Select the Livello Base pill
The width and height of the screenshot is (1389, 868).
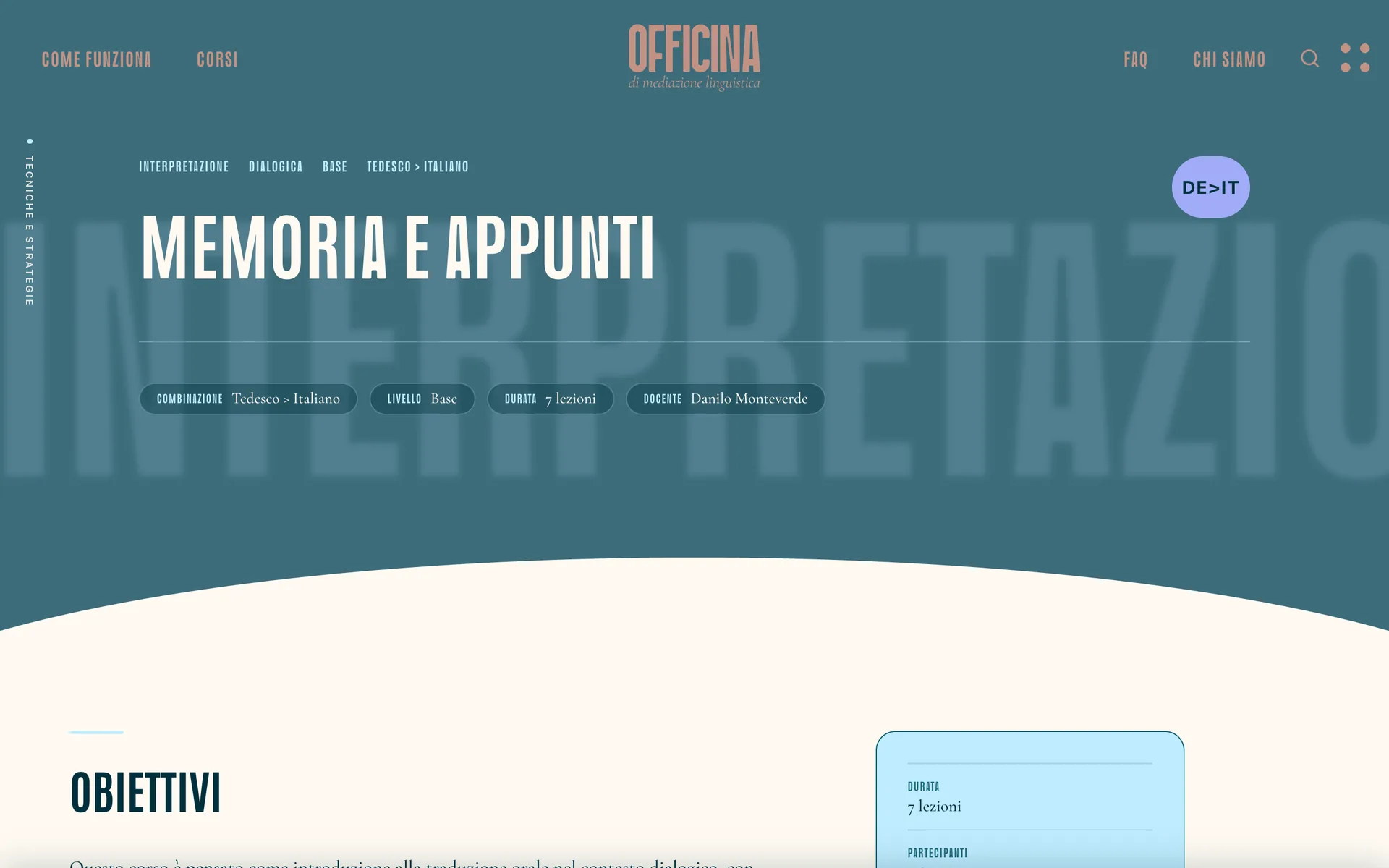(422, 399)
